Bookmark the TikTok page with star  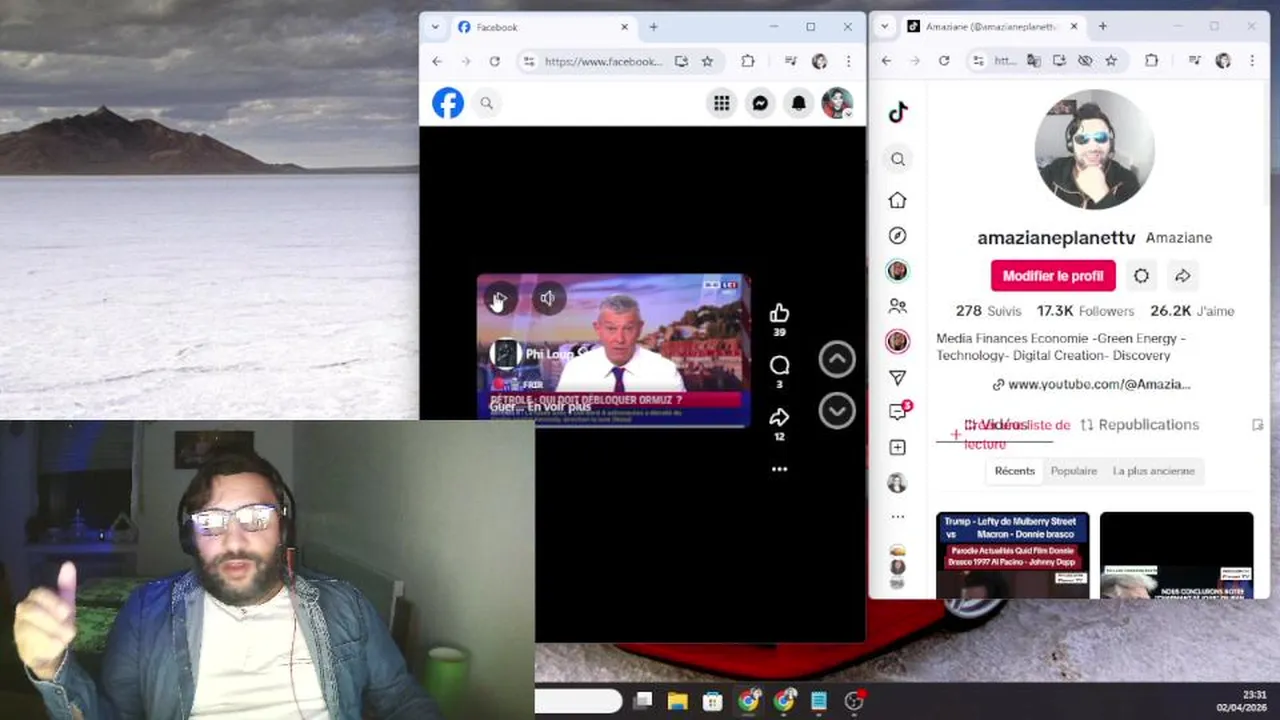(1111, 61)
